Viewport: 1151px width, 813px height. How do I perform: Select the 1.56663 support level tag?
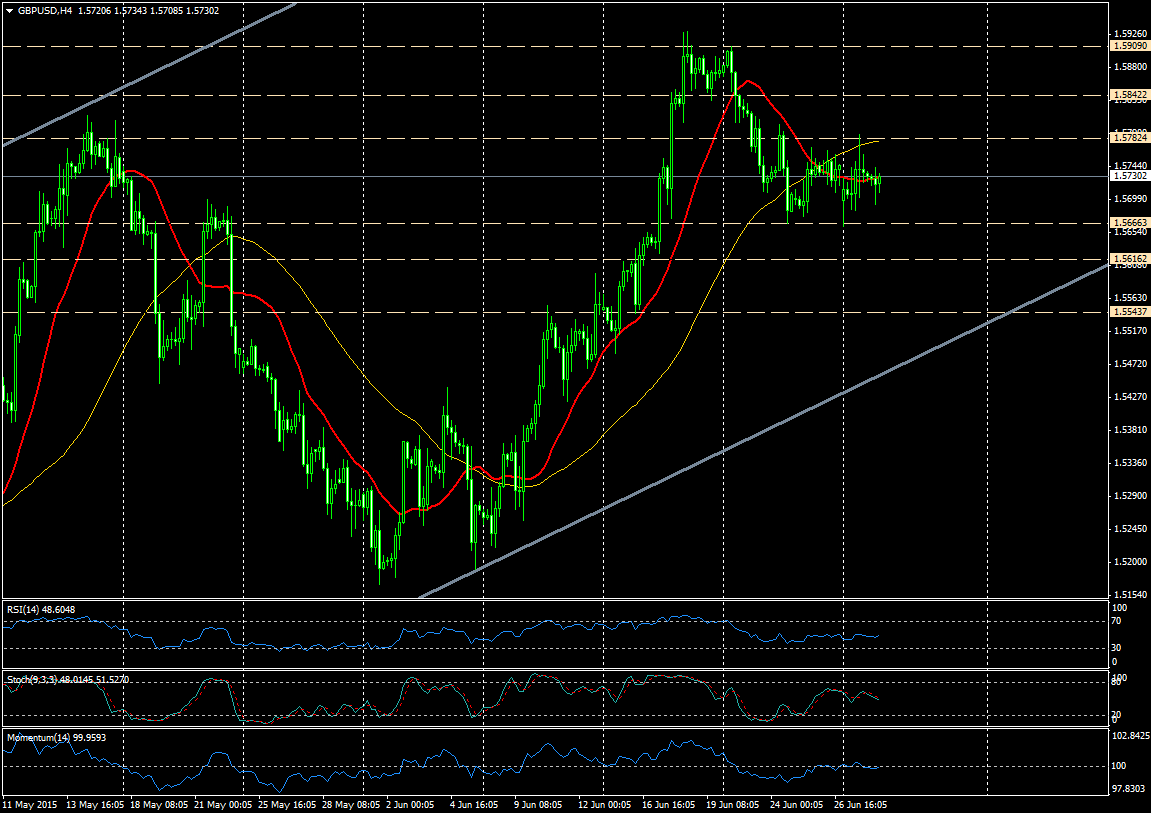1129,222
